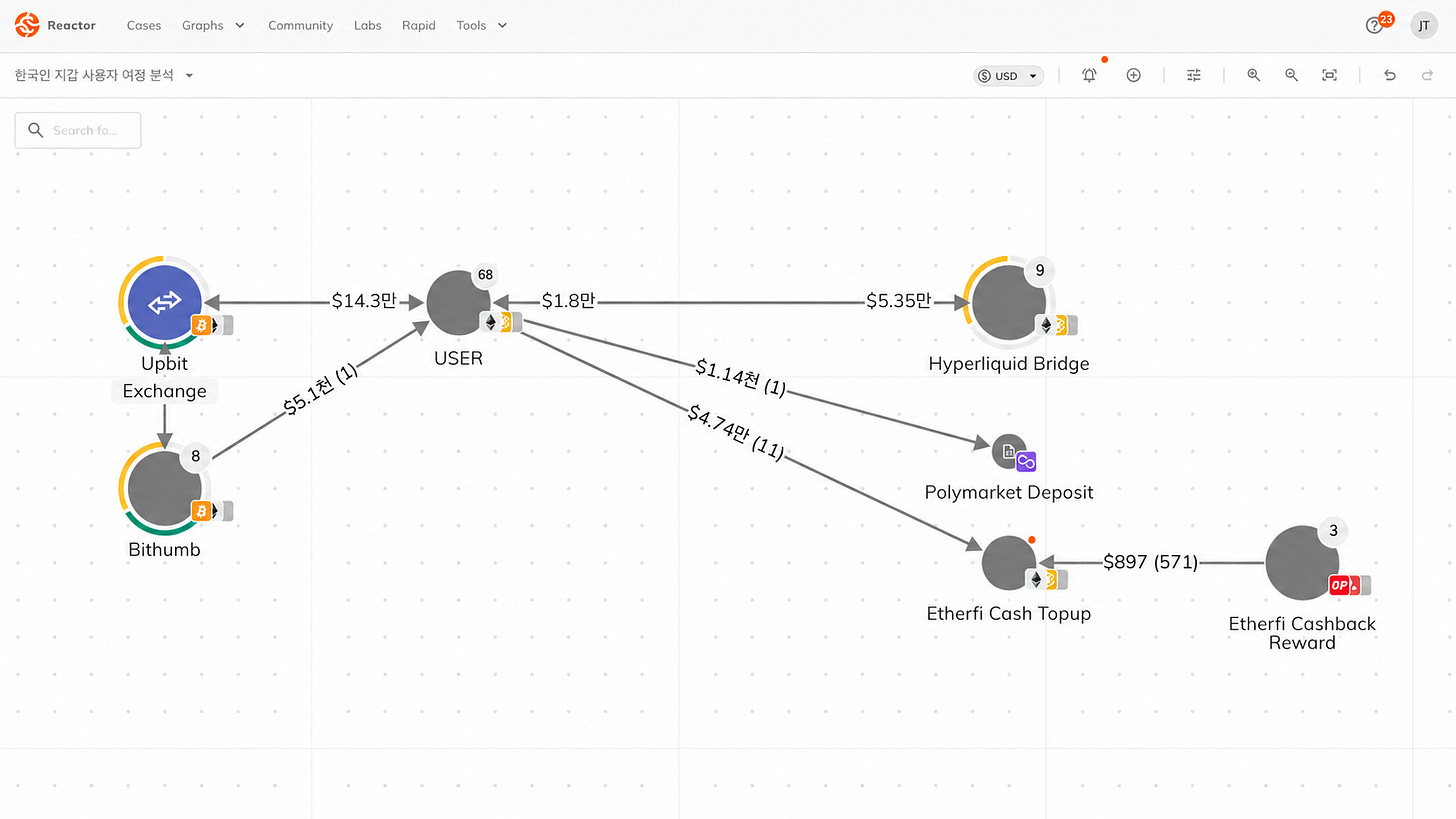
Task: Go to the Community page
Action: [x=300, y=25]
